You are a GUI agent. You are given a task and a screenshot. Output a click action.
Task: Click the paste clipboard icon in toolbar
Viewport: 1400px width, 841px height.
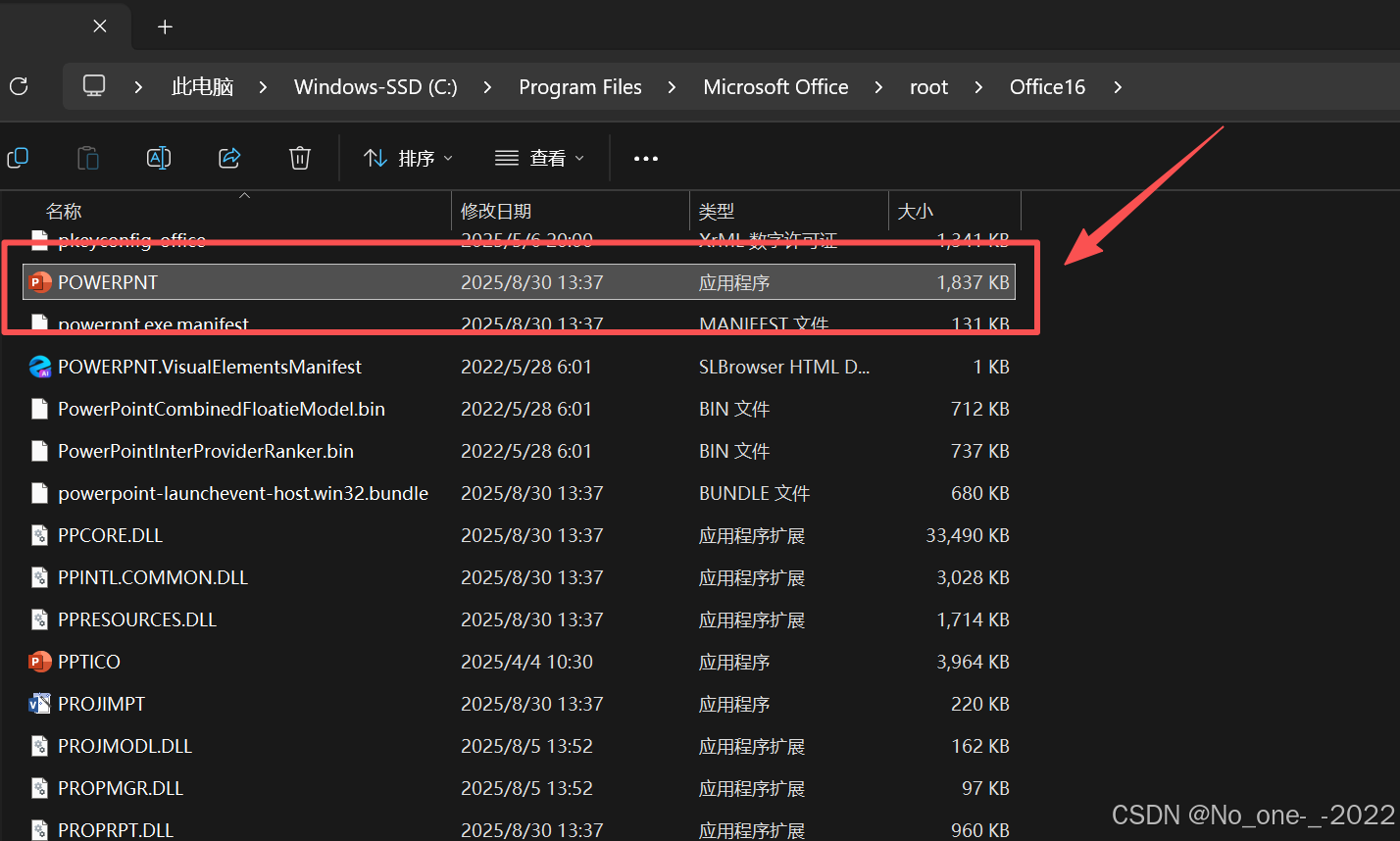click(88, 158)
